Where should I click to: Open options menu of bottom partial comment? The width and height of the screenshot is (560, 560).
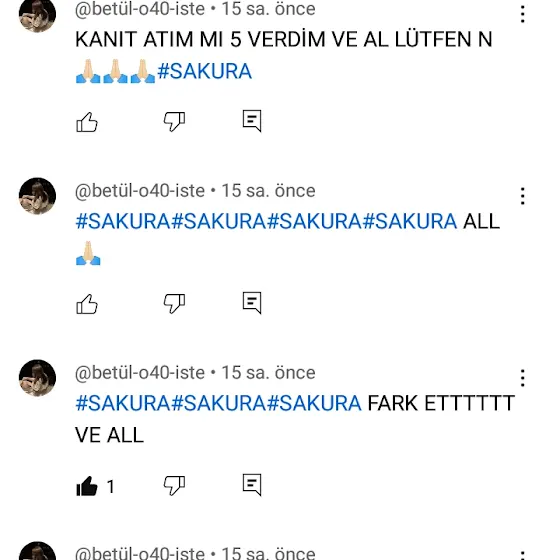[522, 555]
